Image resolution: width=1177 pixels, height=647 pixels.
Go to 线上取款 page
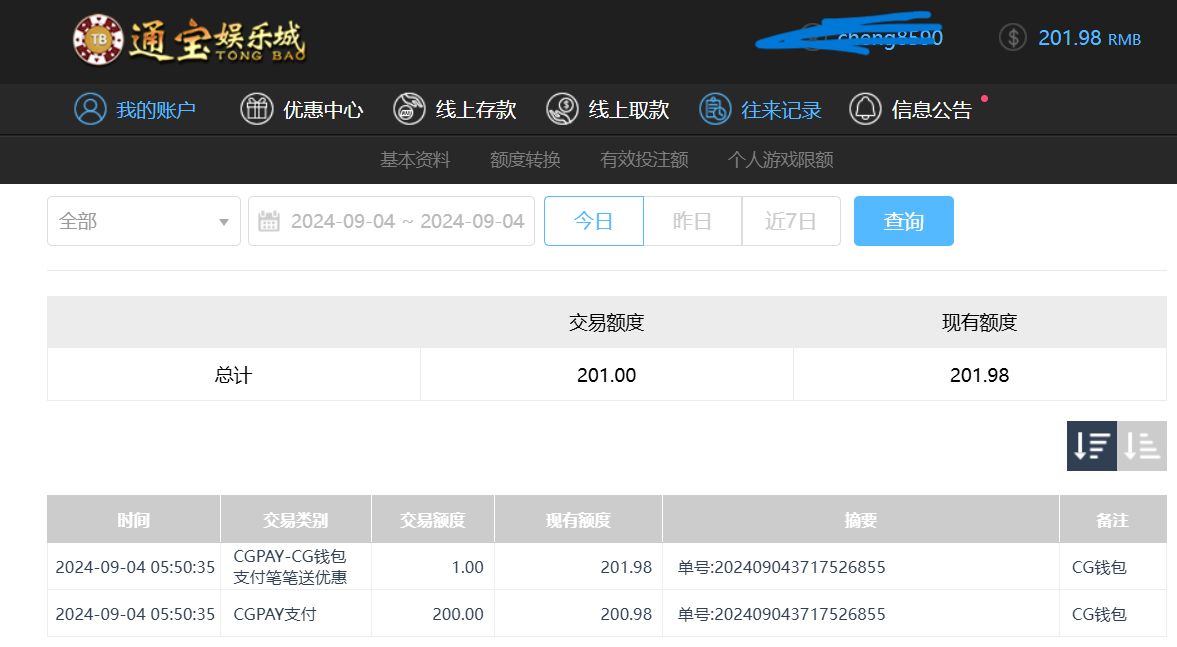(629, 110)
